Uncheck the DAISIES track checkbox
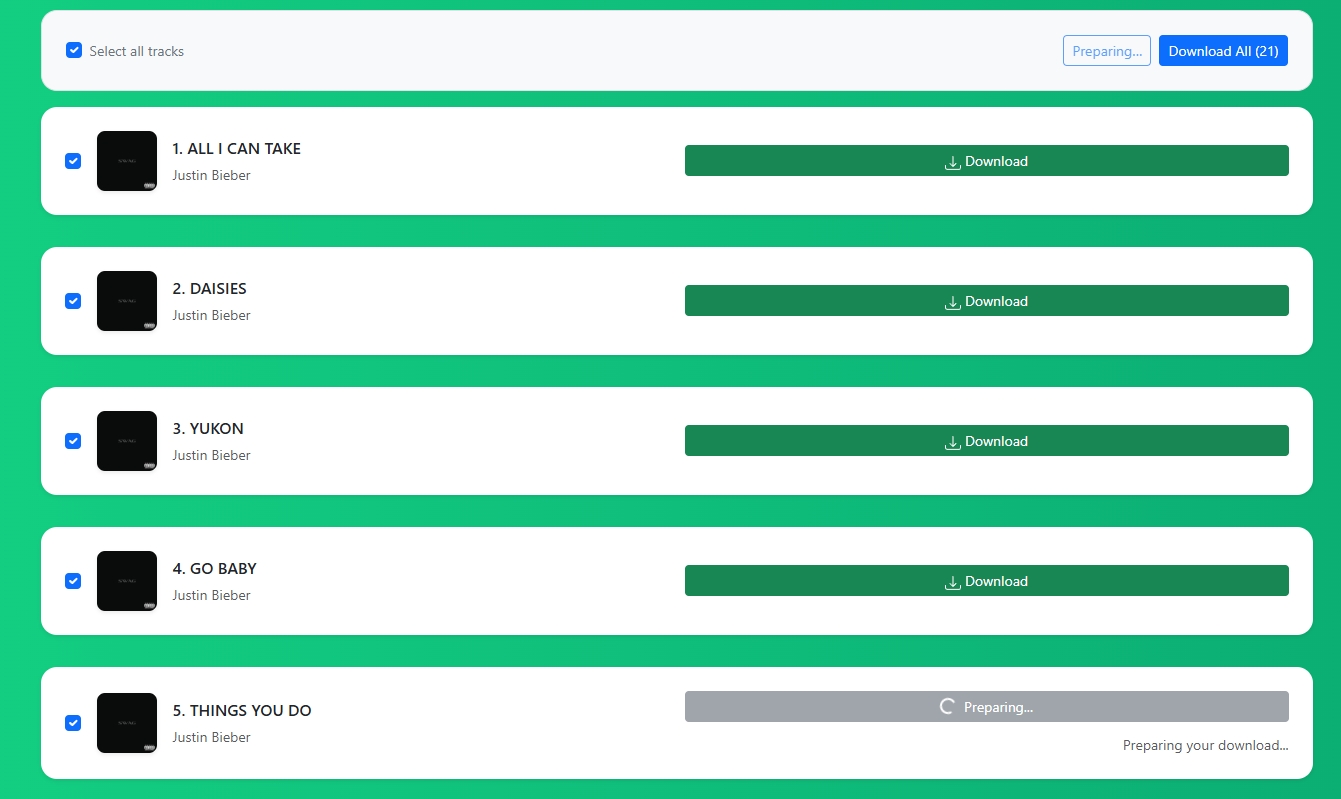 click(x=73, y=300)
